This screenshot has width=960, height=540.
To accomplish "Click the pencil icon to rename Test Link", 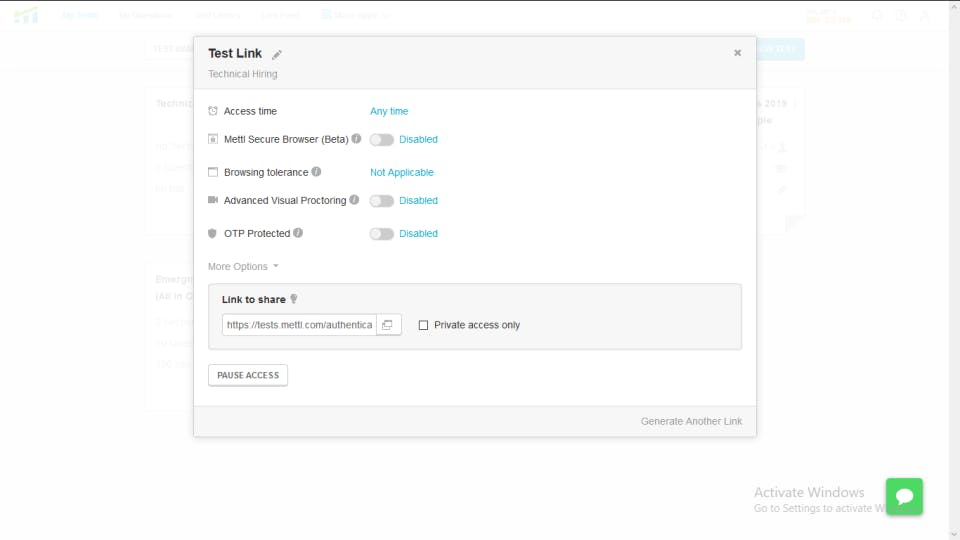I will click(277, 54).
